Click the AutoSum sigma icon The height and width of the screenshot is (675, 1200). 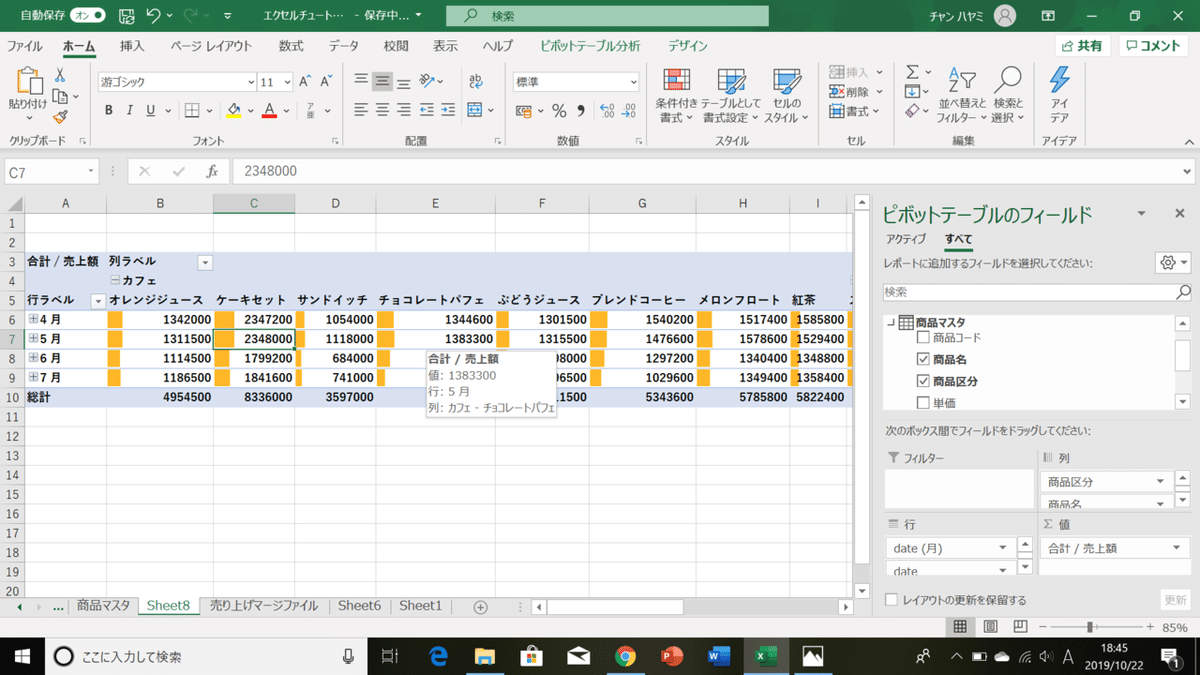pyautogui.click(x=912, y=73)
